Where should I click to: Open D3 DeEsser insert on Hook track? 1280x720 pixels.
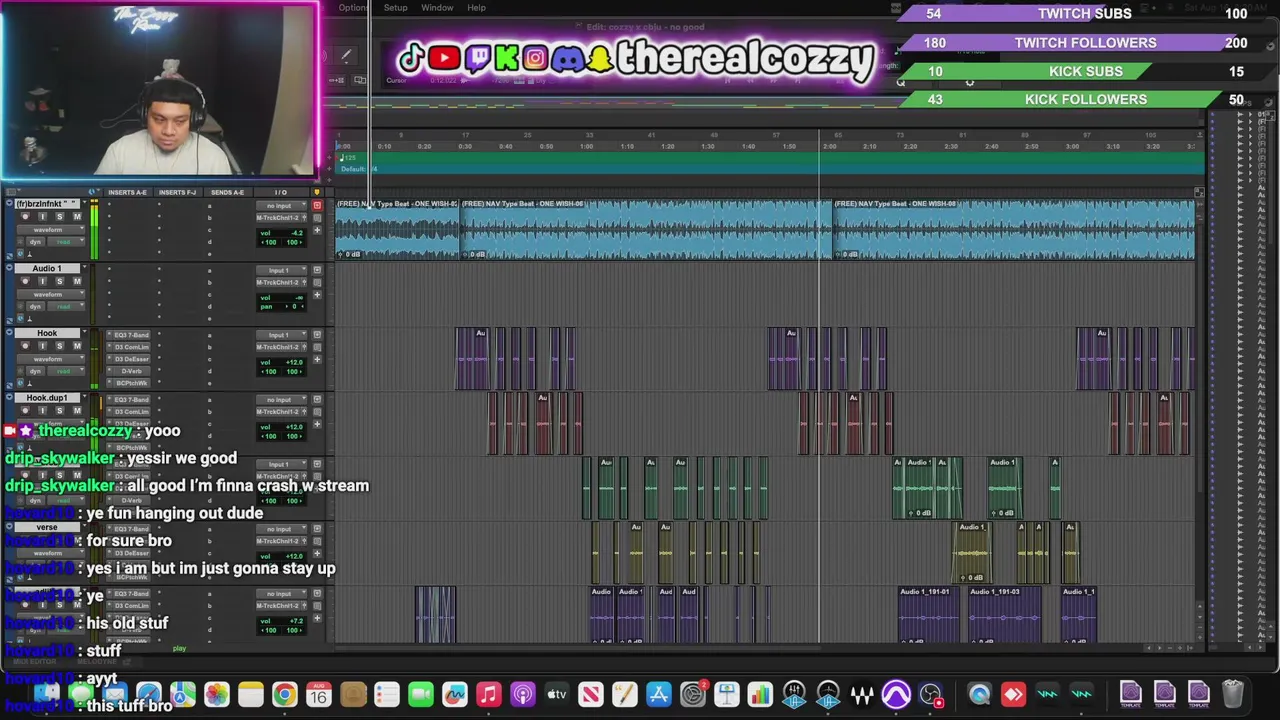(x=131, y=359)
